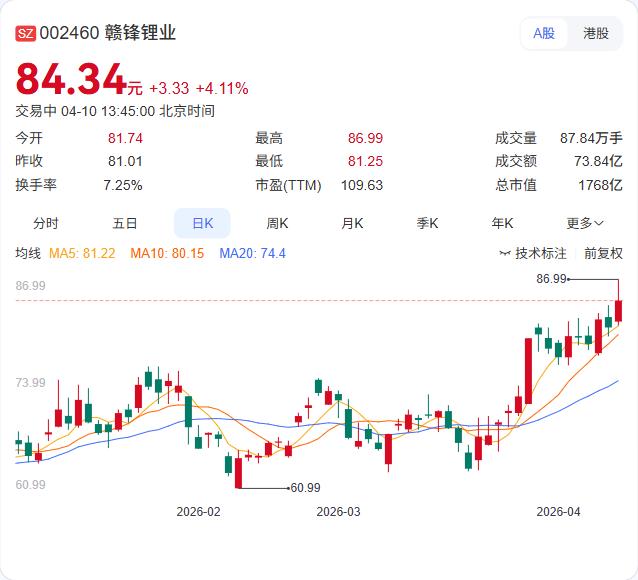Click the 2026-02 date axis label
The width and height of the screenshot is (638, 580).
pos(198,512)
